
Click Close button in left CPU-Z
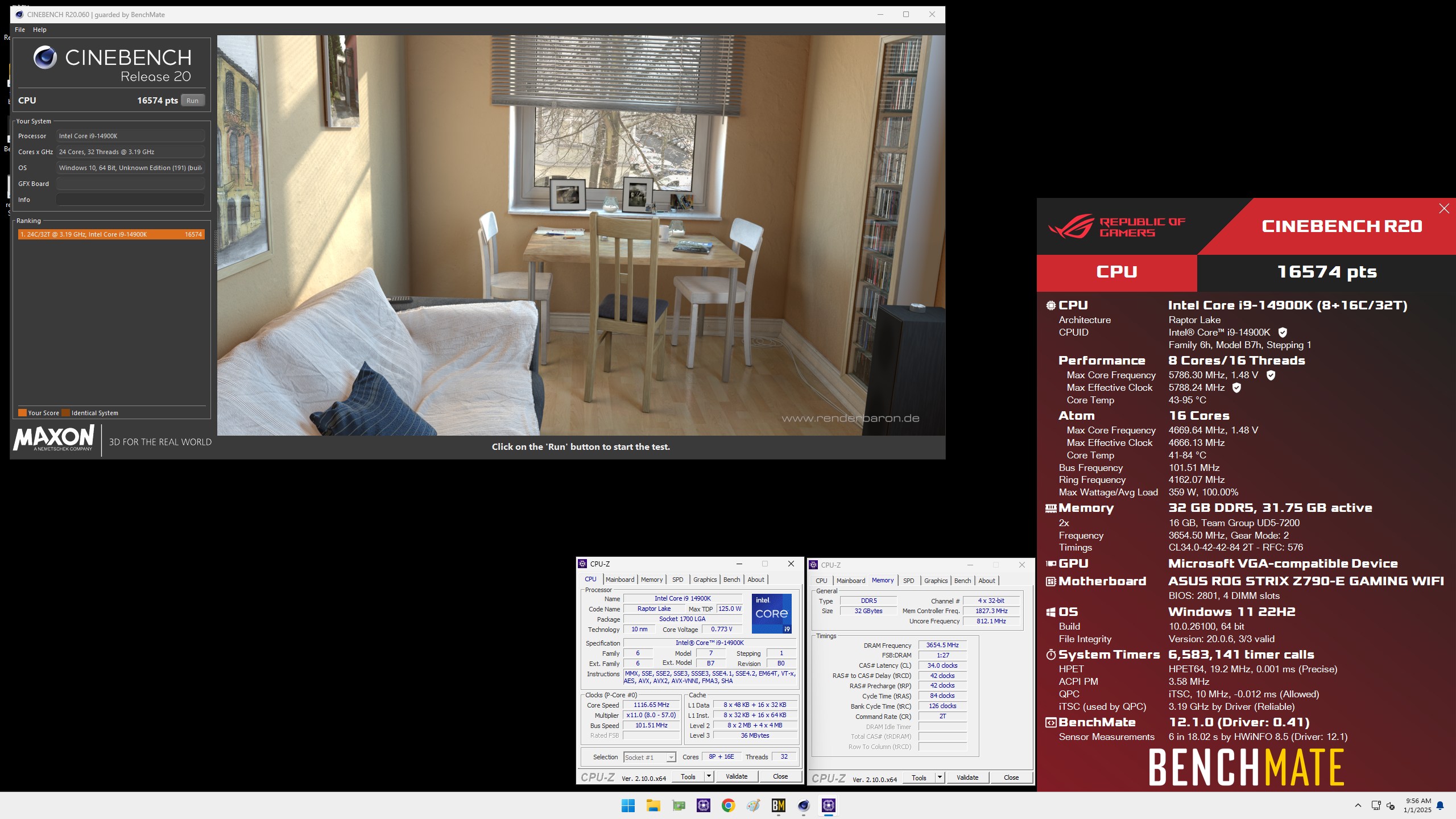(x=780, y=777)
